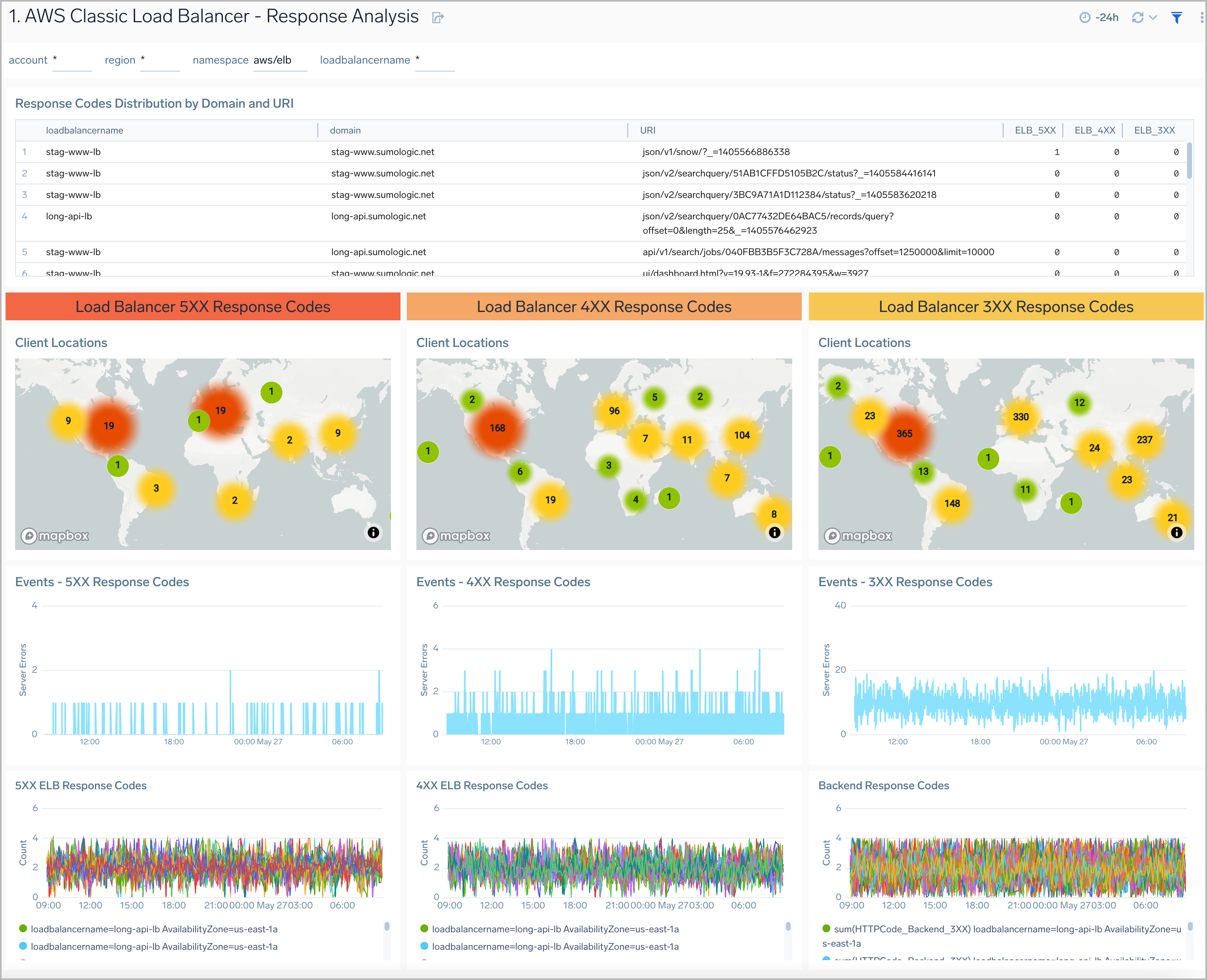Click the response codes table scrollbar

(x=1190, y=161)
